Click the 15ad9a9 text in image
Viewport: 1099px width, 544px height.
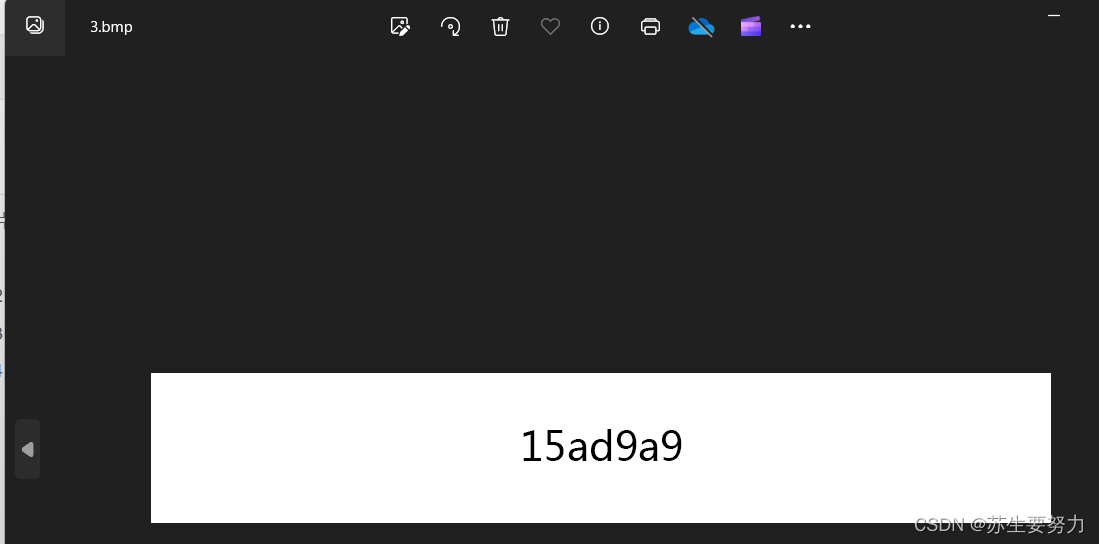pos(601,446)
